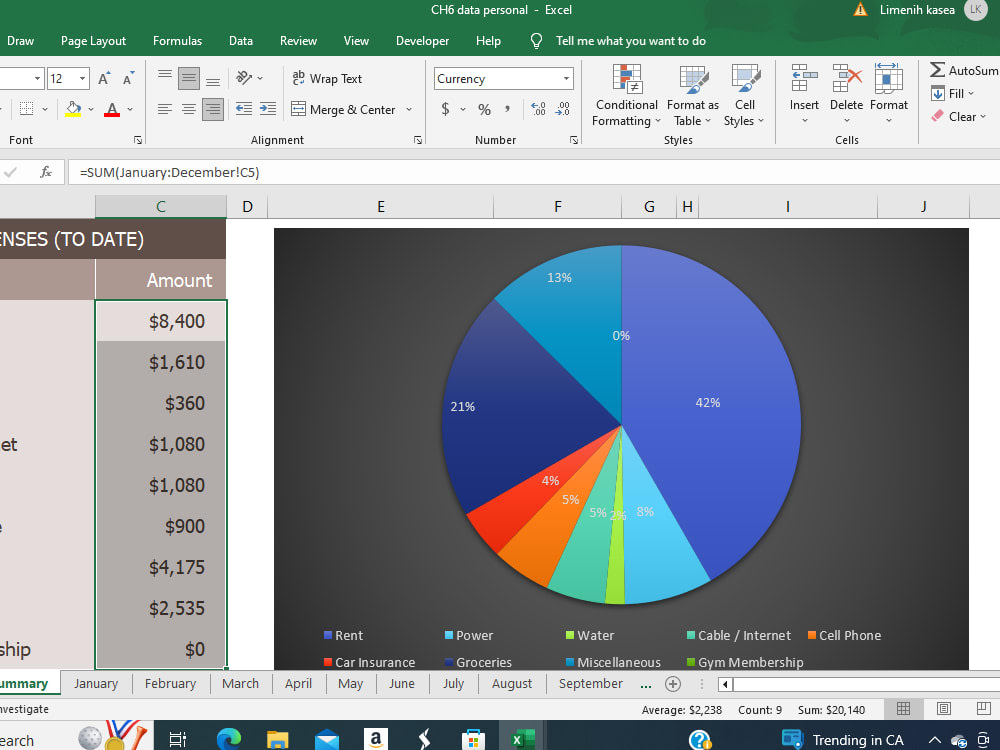The height and width of the screenshot is (750, 1000).
Task: Apply the fill color bucket
Action: (73, 109)
